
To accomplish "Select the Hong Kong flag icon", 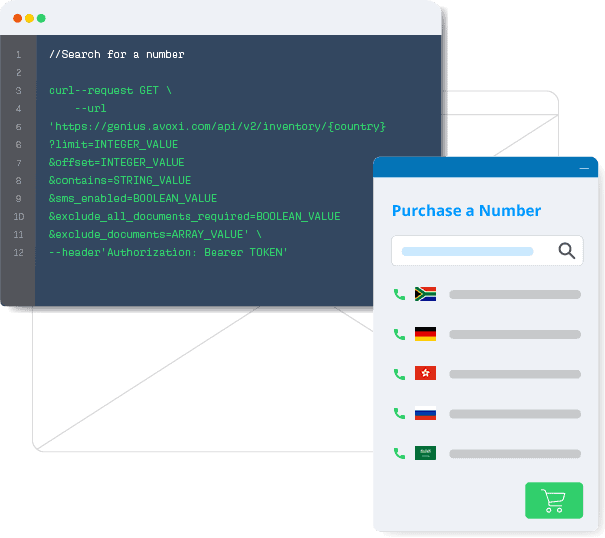I will coord(425,373).
